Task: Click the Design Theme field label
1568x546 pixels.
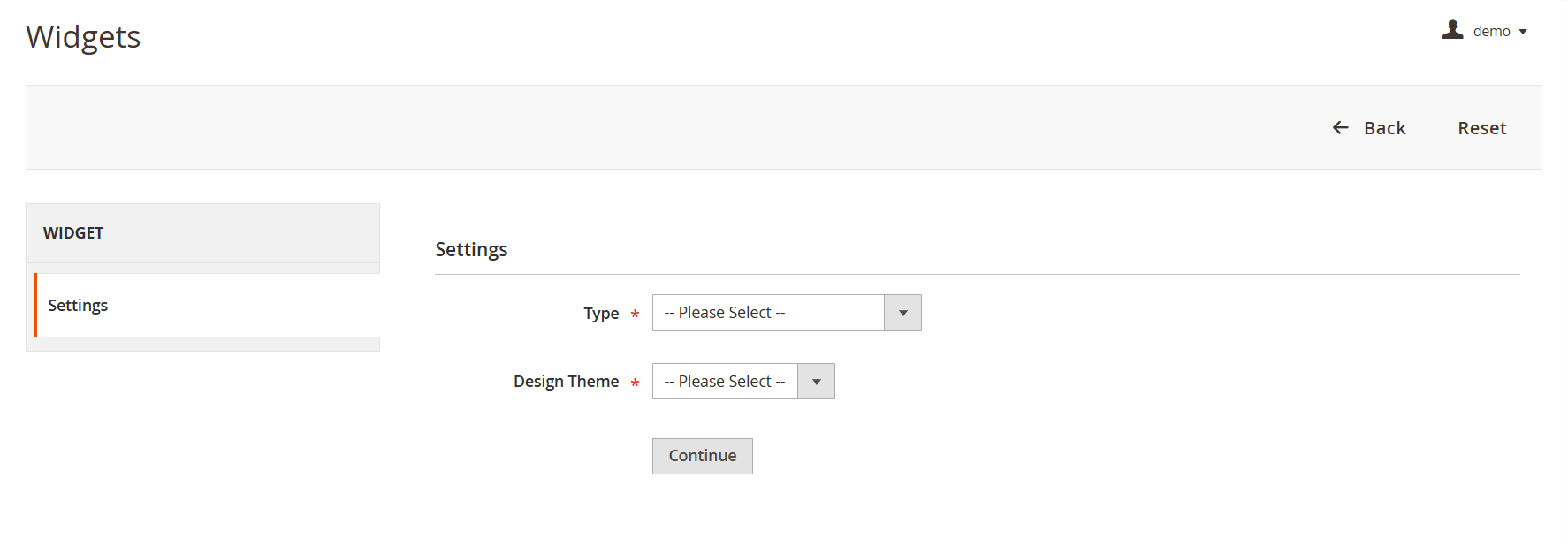Action: [x=566, y=382]
